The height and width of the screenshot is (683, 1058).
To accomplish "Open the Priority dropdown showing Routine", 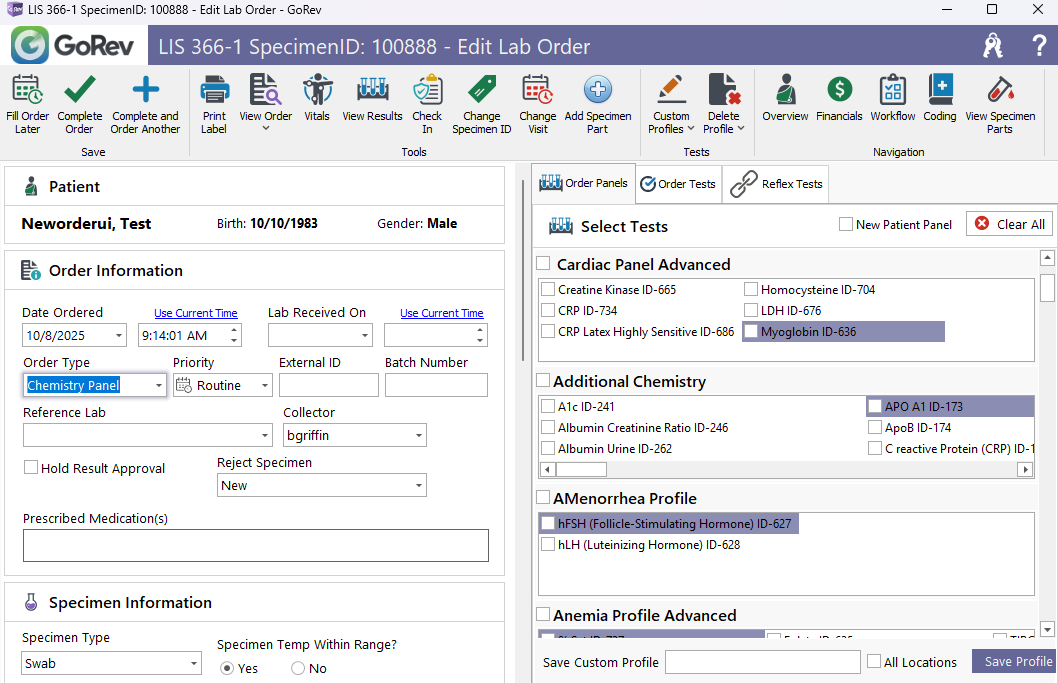I will (x=264, y=385).
